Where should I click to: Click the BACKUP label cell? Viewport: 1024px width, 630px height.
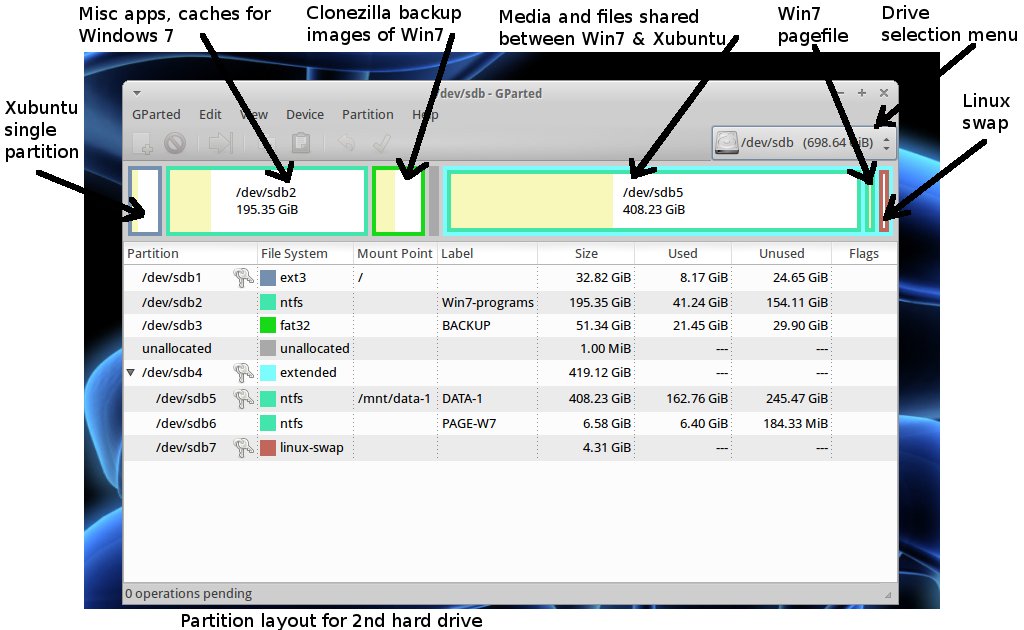(466, 325)
